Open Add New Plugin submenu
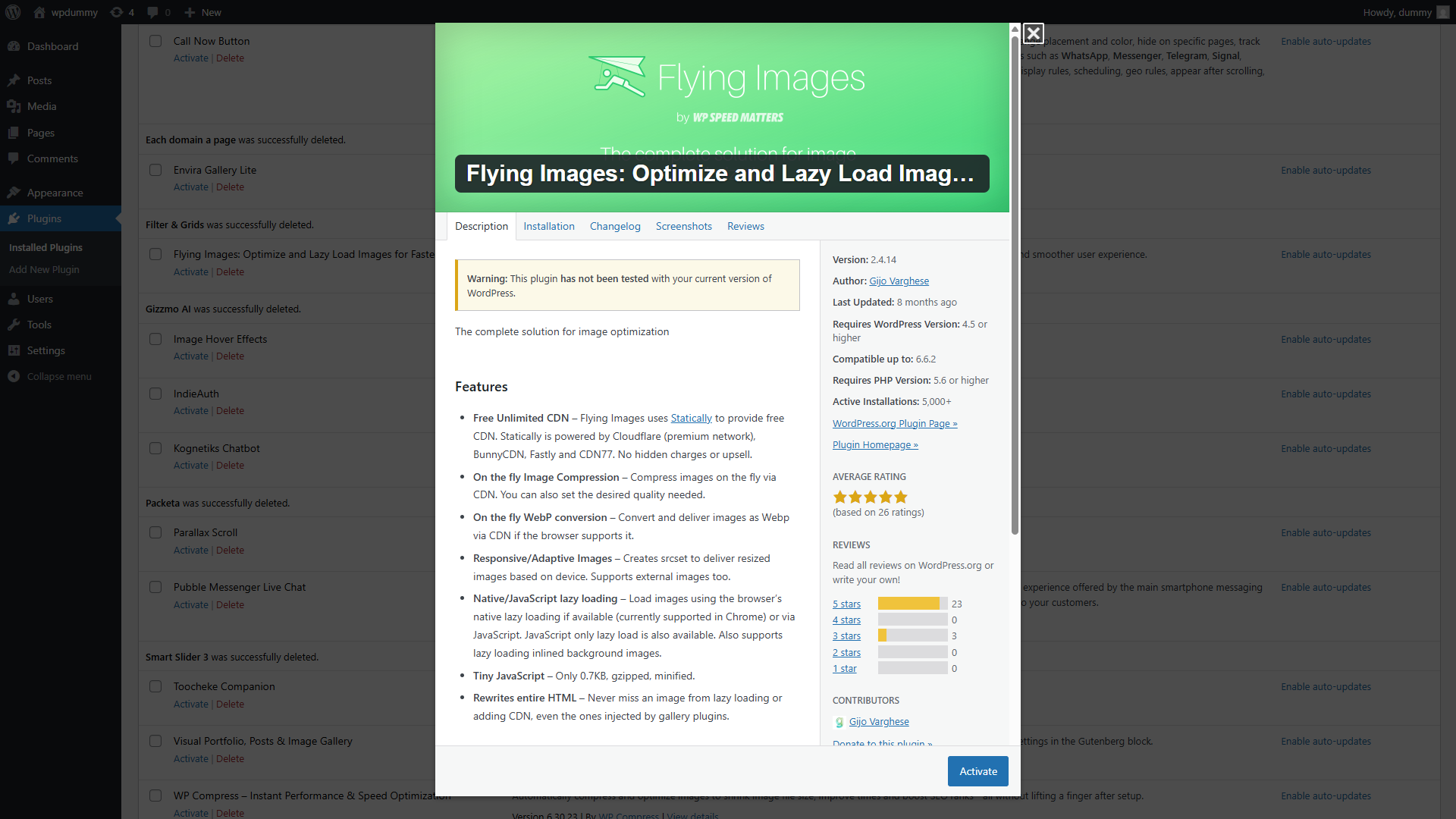The height and width of the screenshot is (819, 1456). 44,269
